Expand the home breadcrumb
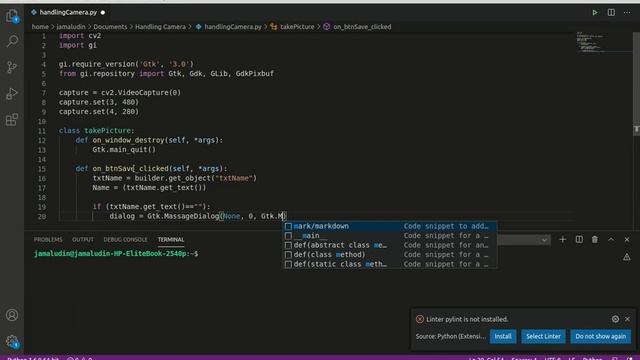Screen dimensions: 640x360 (40, 27)
